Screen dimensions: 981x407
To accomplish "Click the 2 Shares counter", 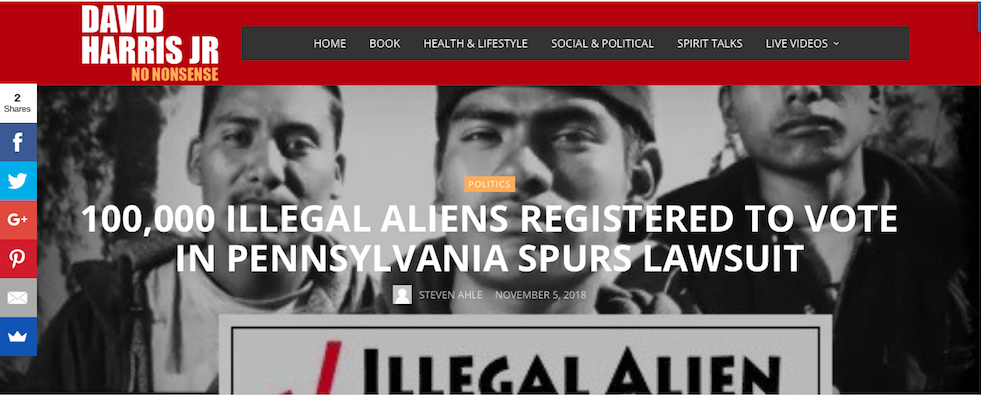I will 18,103.
